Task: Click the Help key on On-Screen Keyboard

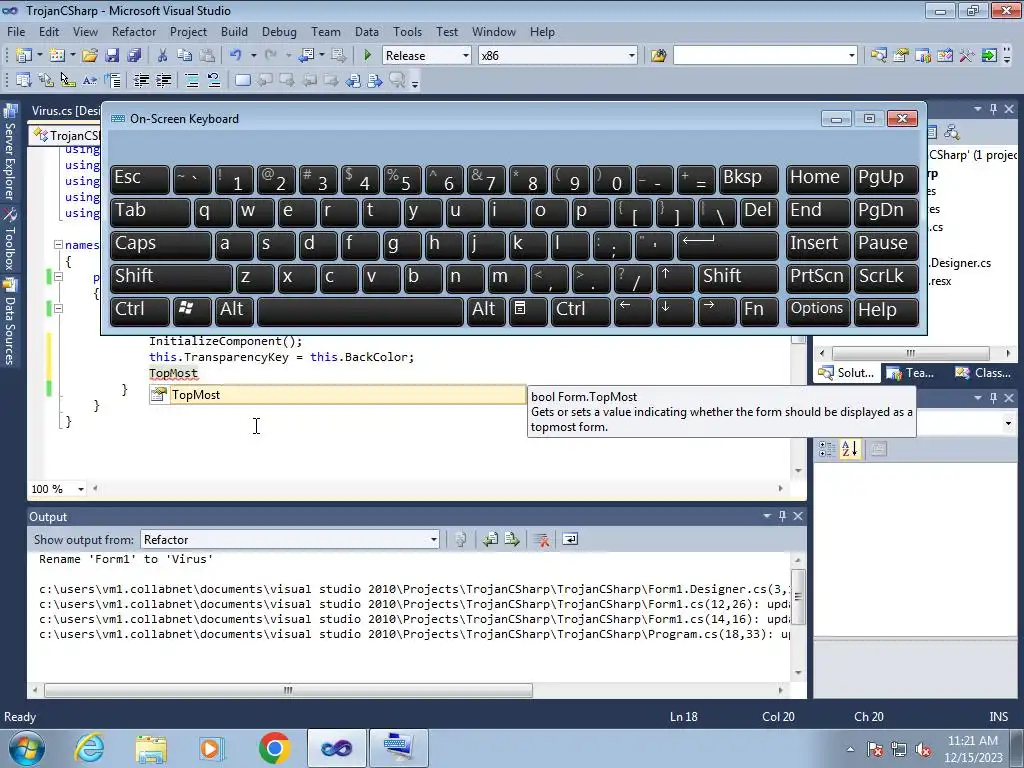Action: tap(886, 310)
